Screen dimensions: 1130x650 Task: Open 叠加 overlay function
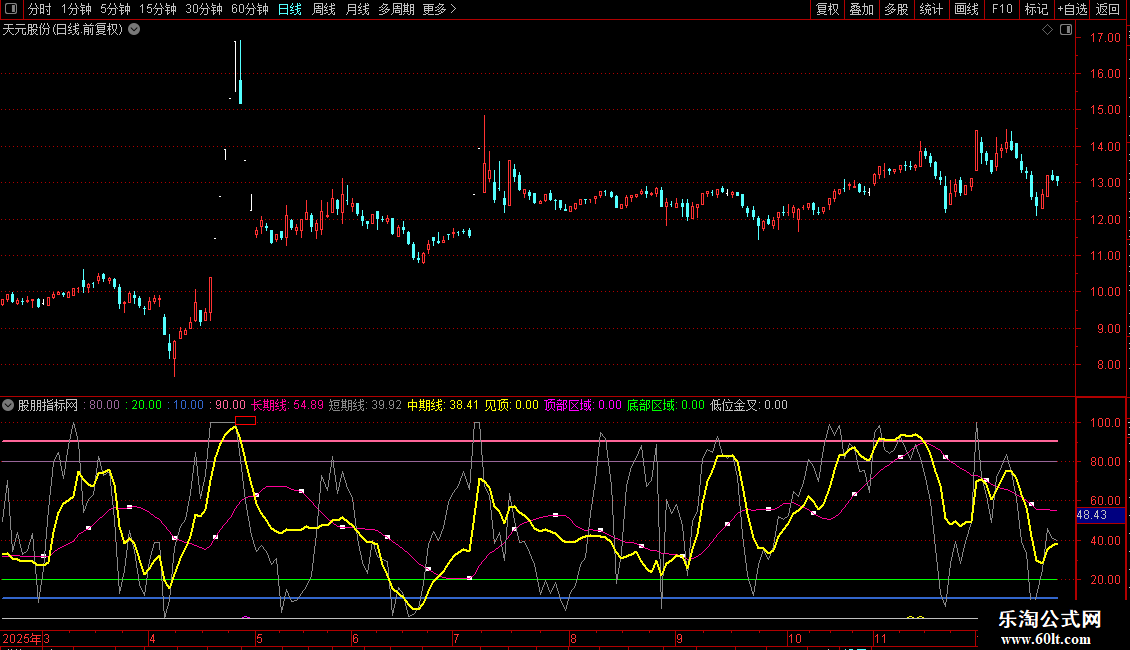(861, 10)
